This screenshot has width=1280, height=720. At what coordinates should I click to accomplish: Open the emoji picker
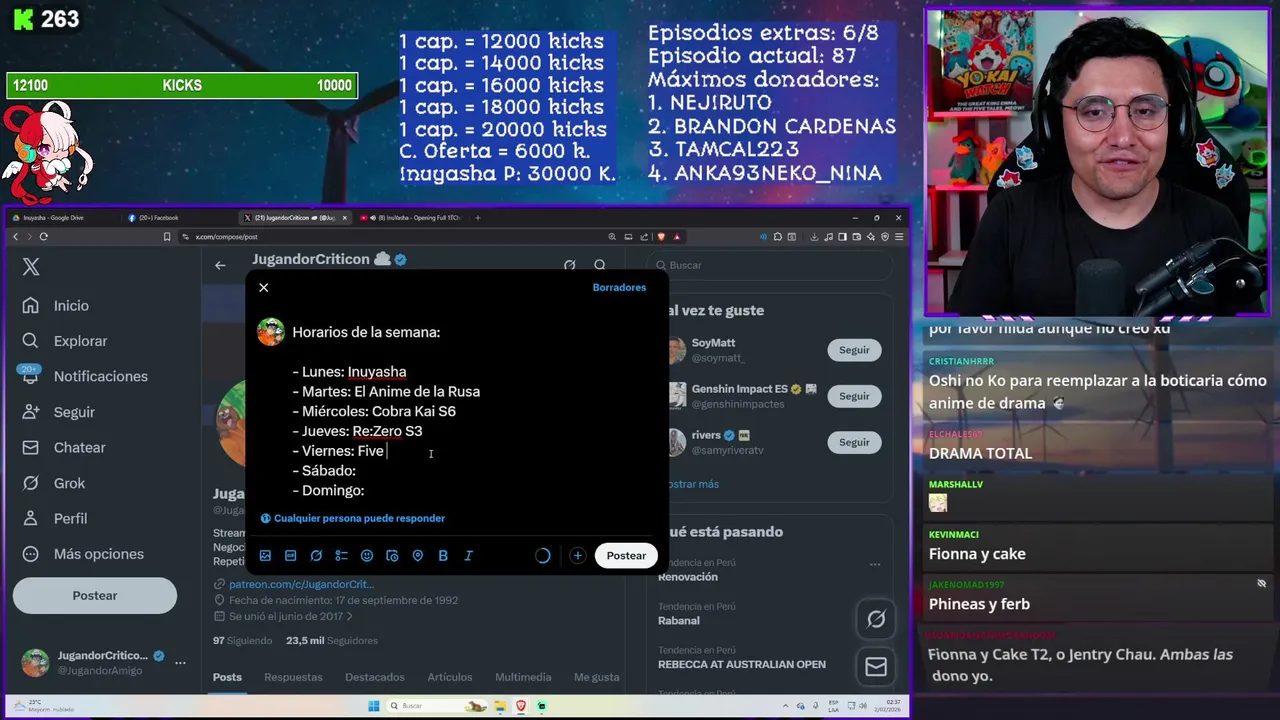pos(367,556)
